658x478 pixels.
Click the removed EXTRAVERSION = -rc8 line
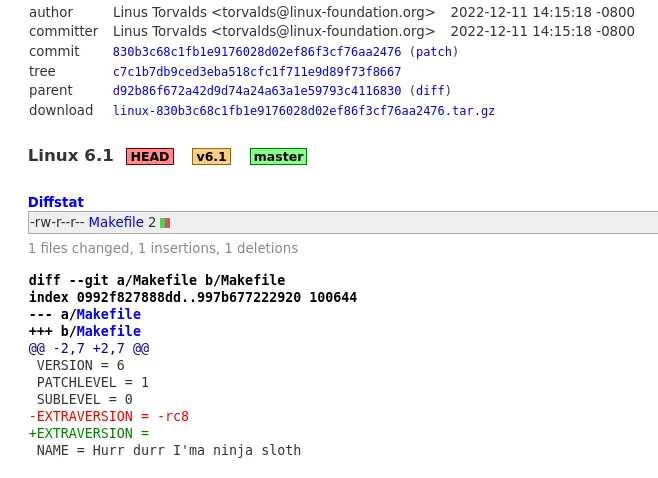click(x=109, y=416)
